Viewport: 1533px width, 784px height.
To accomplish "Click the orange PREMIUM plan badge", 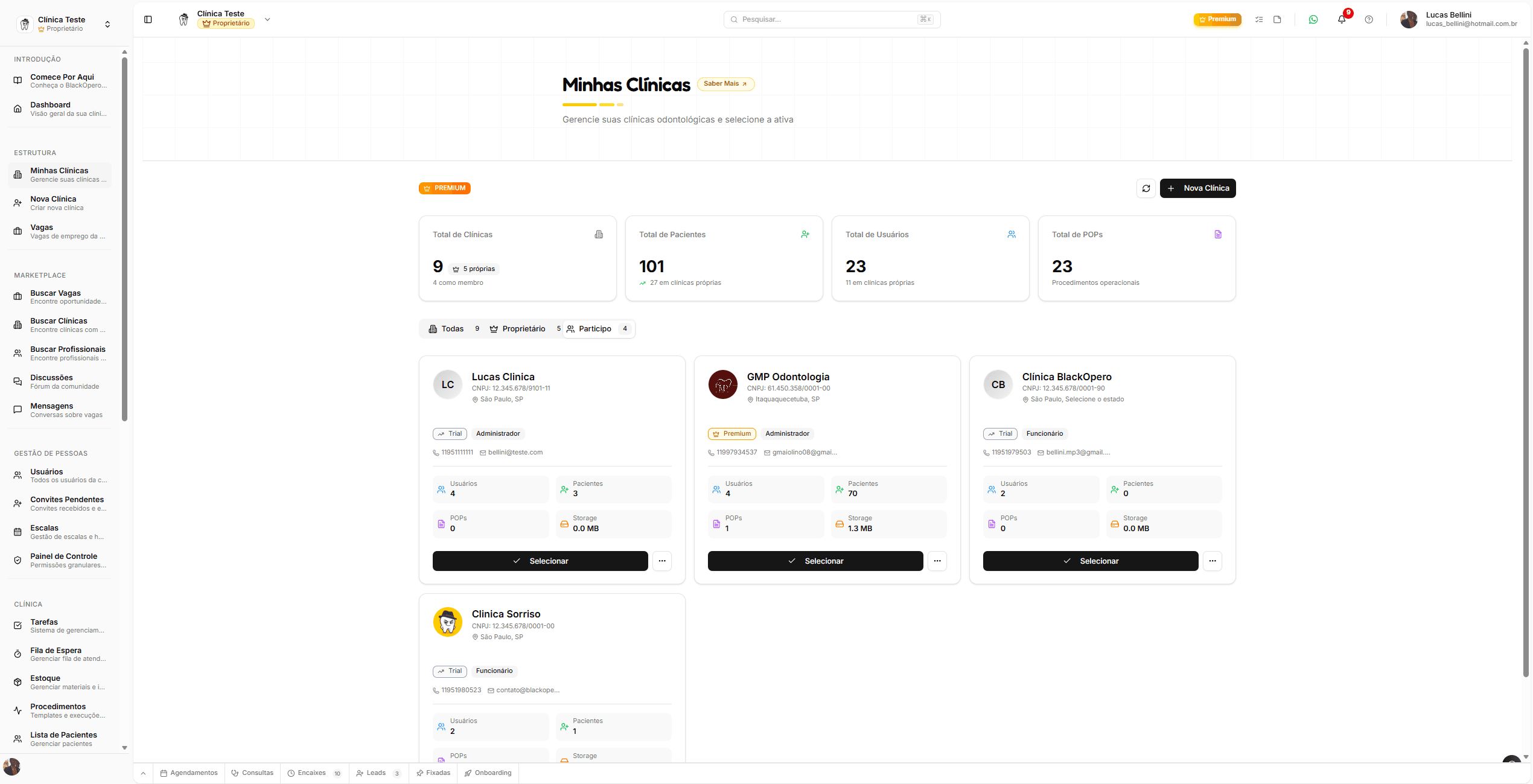I will [x=445, y=188].
